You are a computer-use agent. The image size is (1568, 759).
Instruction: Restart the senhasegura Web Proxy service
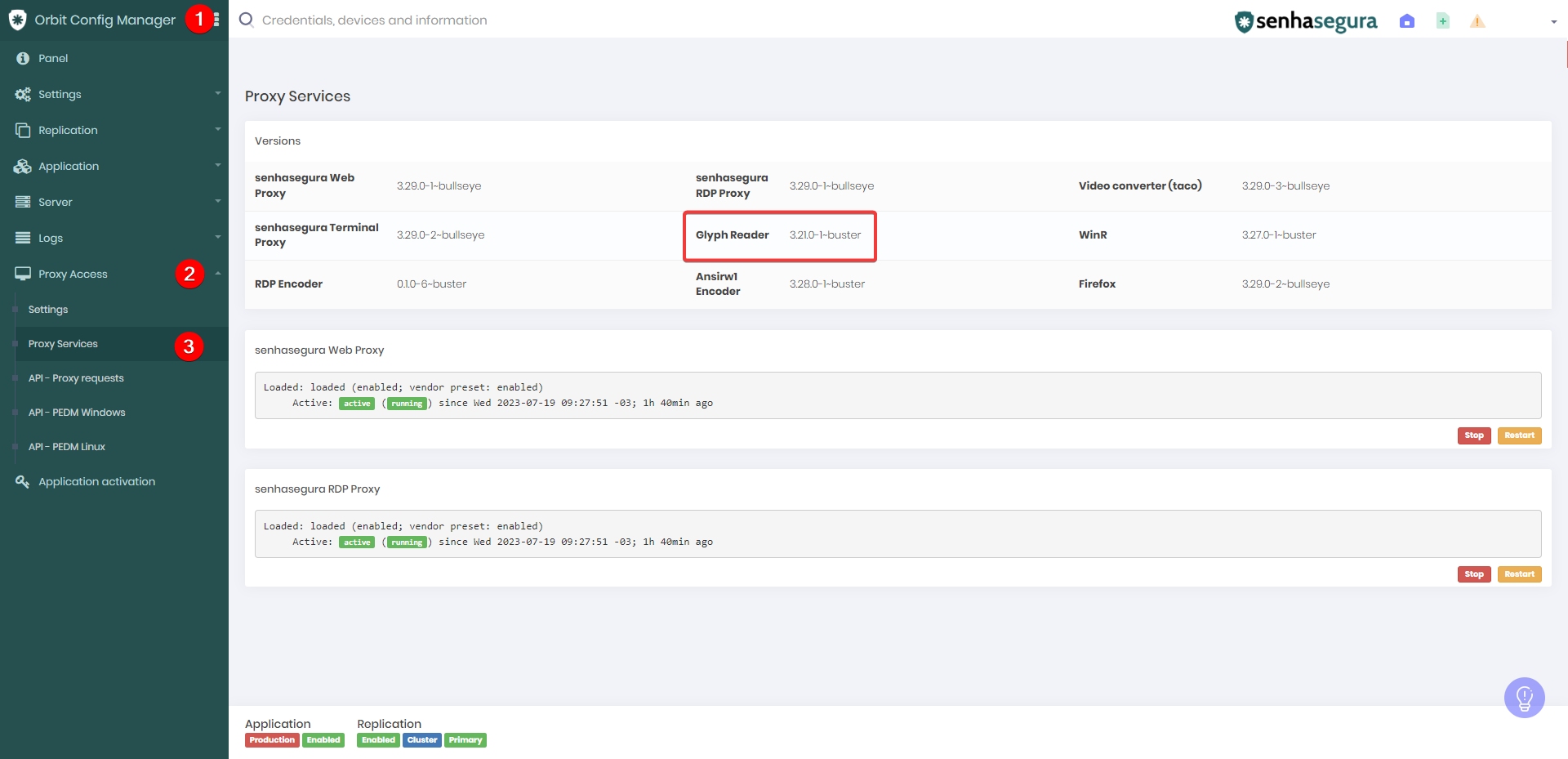[x=1519, y=435]
